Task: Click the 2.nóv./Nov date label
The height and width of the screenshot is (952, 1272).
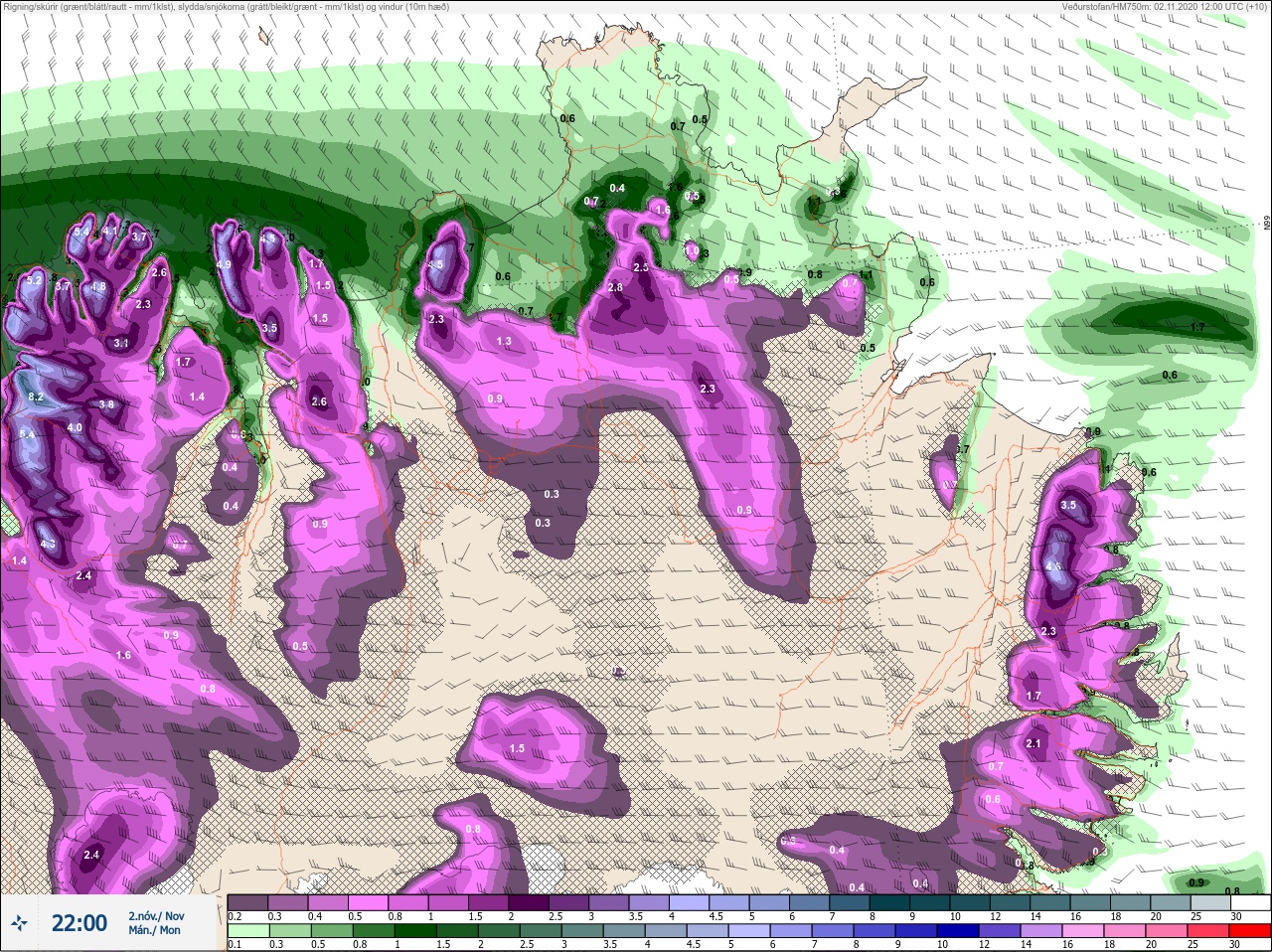Action: (x=156, y=915)
